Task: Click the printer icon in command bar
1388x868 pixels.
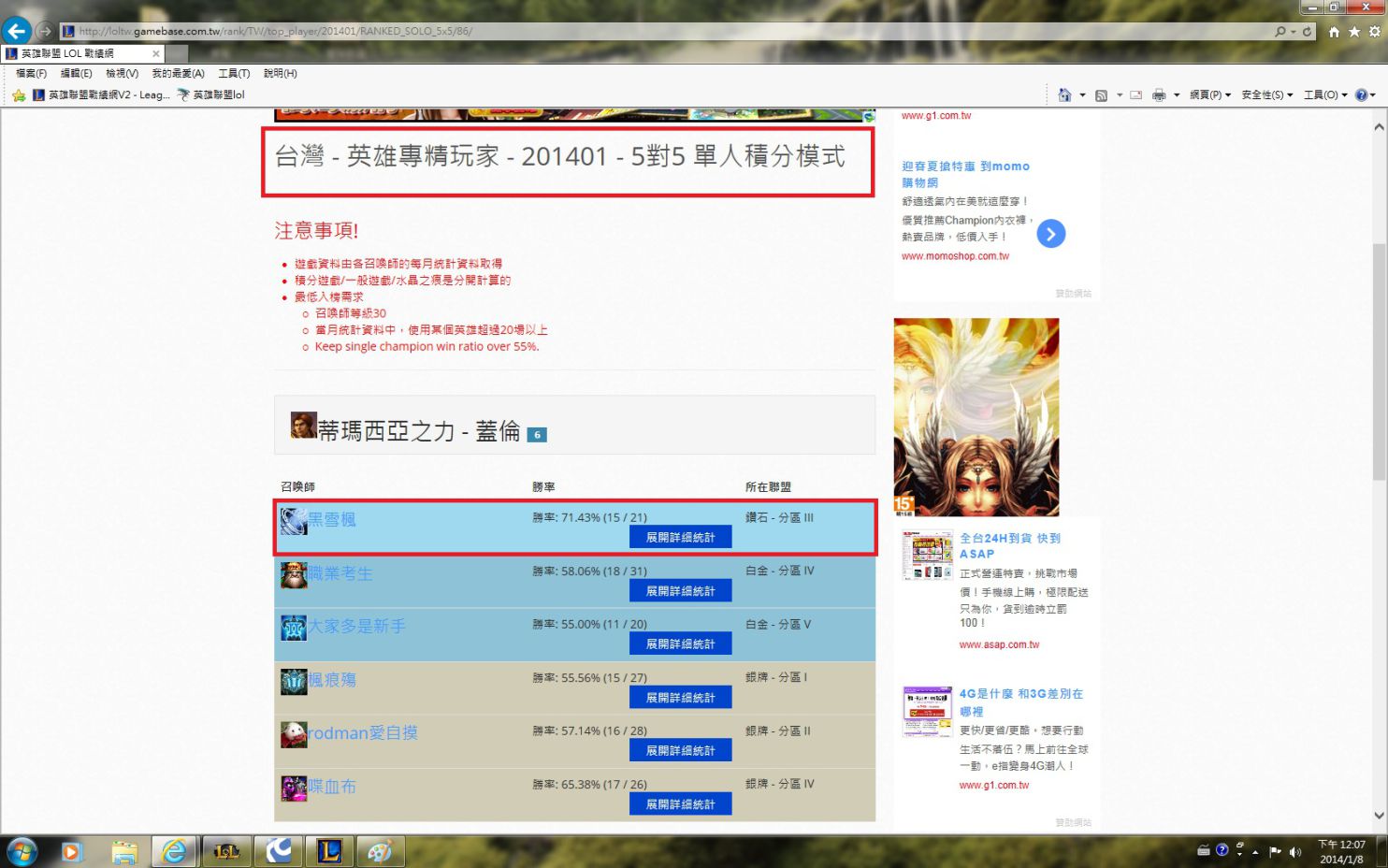Action: [x=1159, y=95]
